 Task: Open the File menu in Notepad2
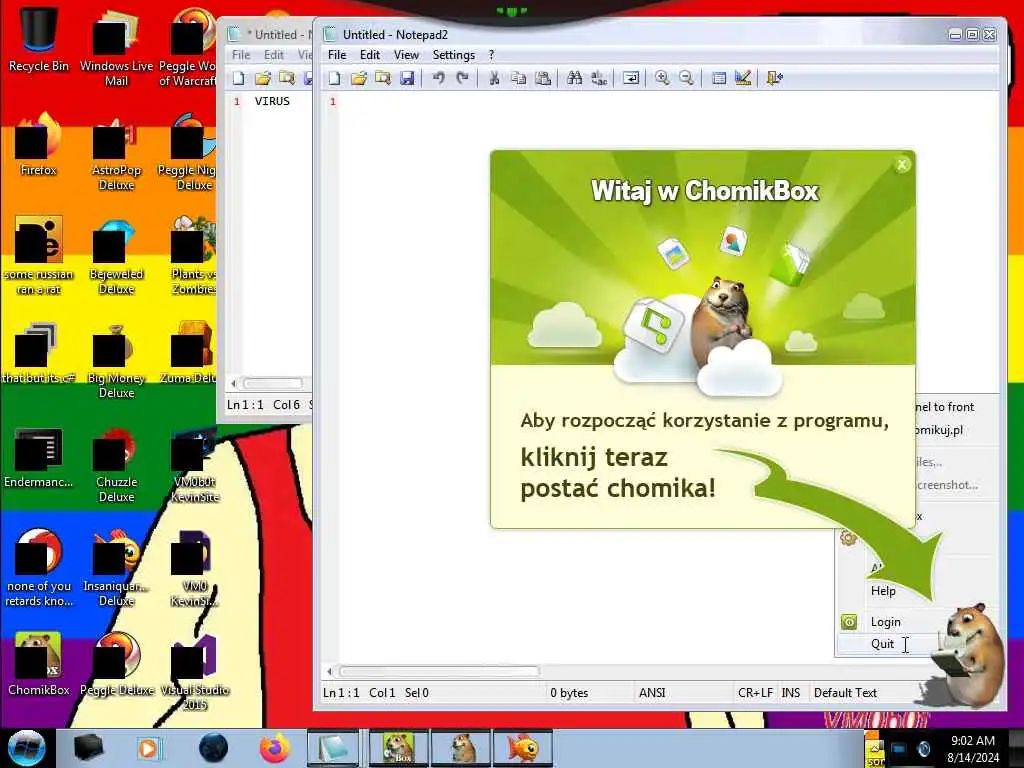click(337, 55)
